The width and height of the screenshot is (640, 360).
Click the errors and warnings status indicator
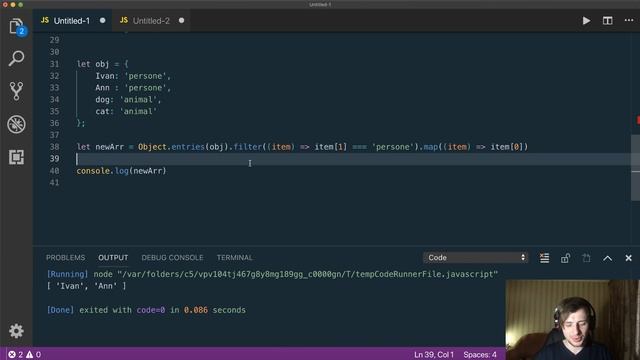point(24,354)
